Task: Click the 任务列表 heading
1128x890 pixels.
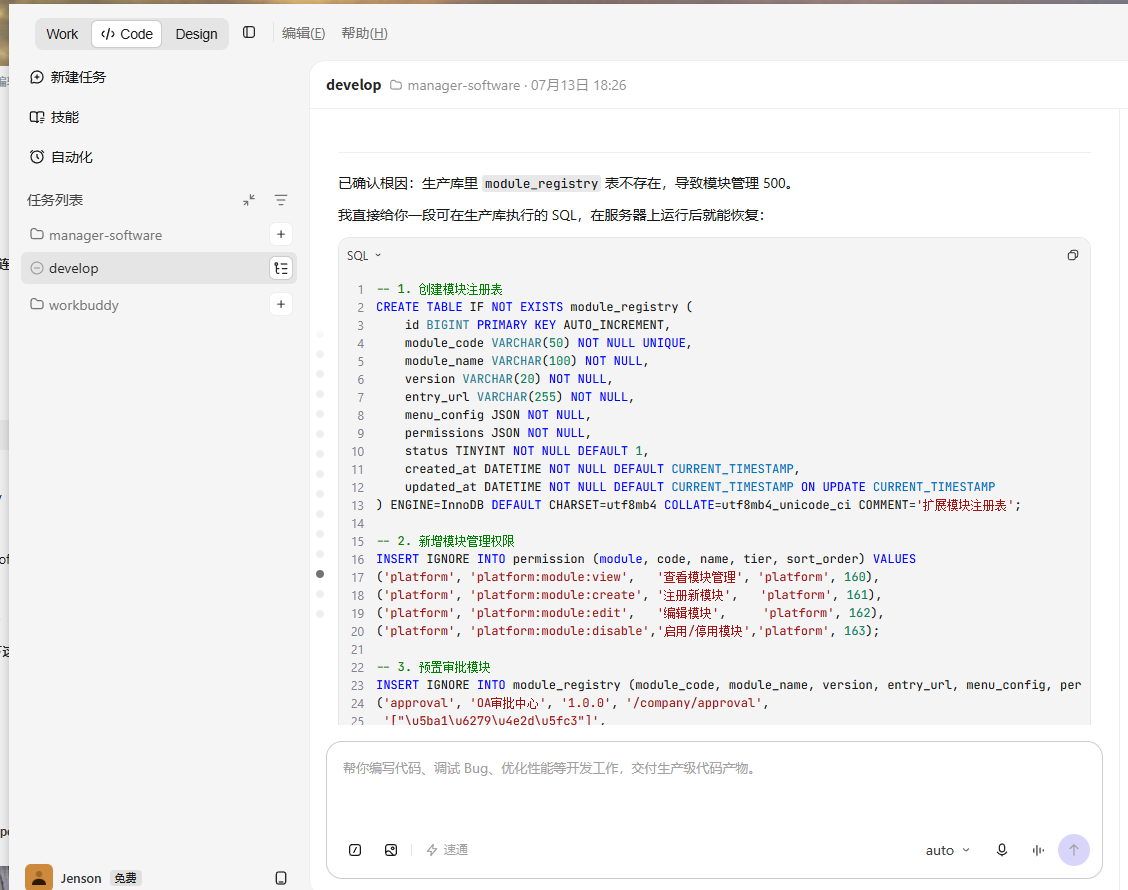Action: tap(55, 200)
